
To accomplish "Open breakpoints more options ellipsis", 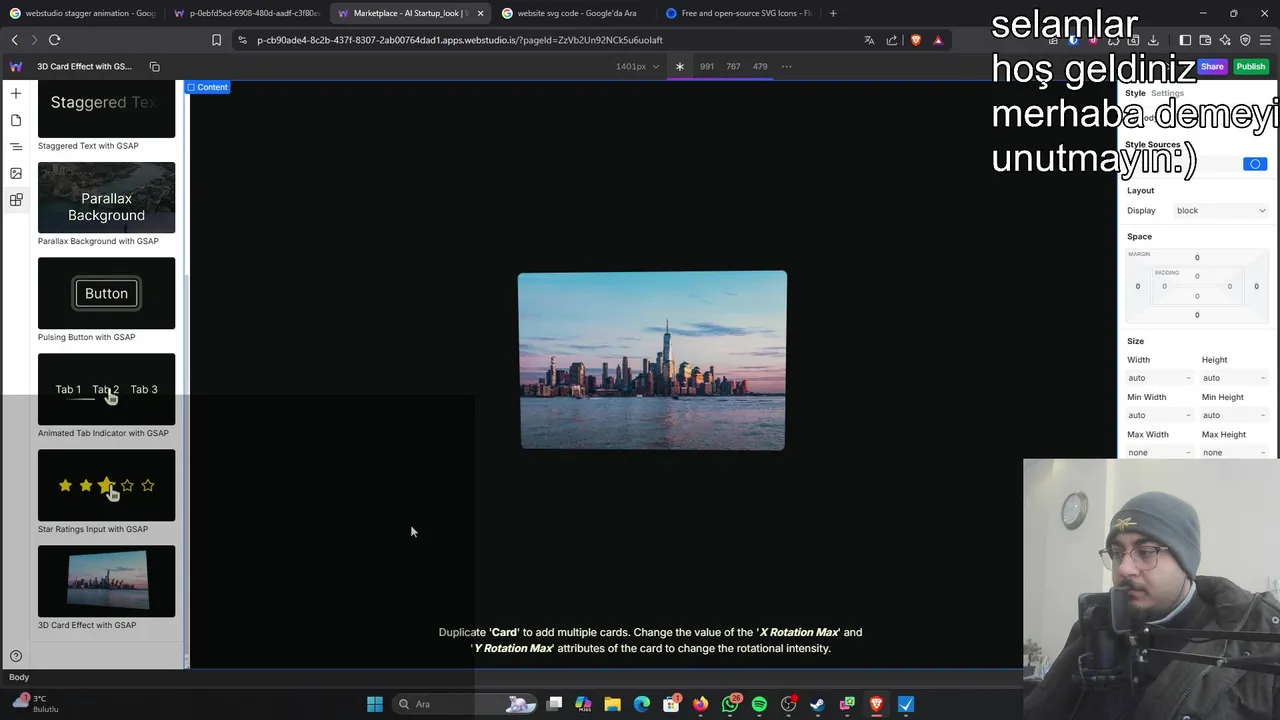I will point(787,66).
